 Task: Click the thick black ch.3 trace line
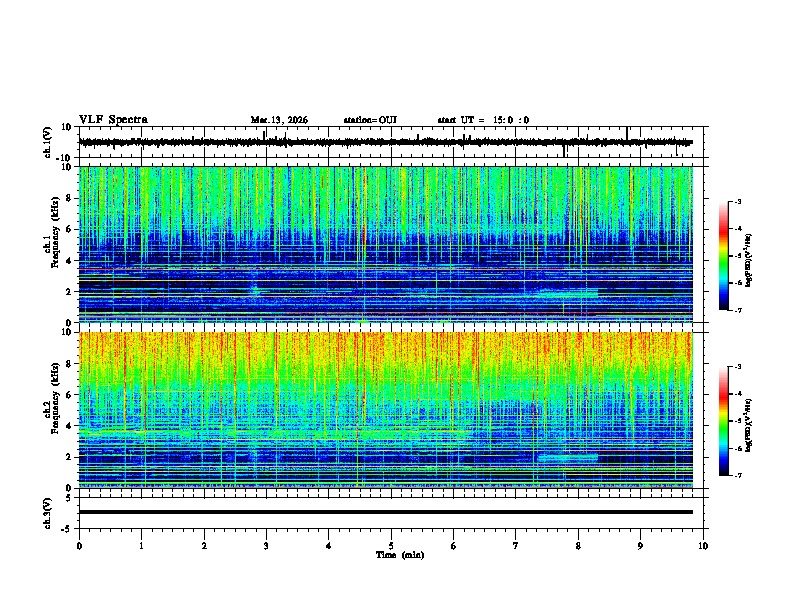pyautogui.click(x=385, y=512)
